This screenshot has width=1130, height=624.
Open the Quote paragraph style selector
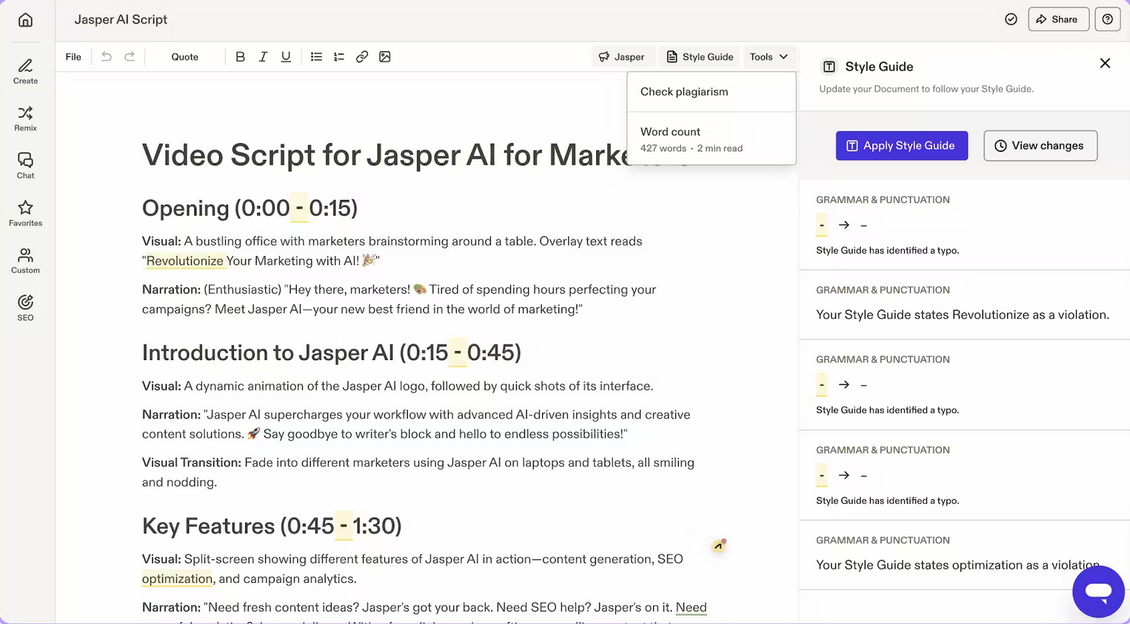pyautogui.click(x=184, y=57)
